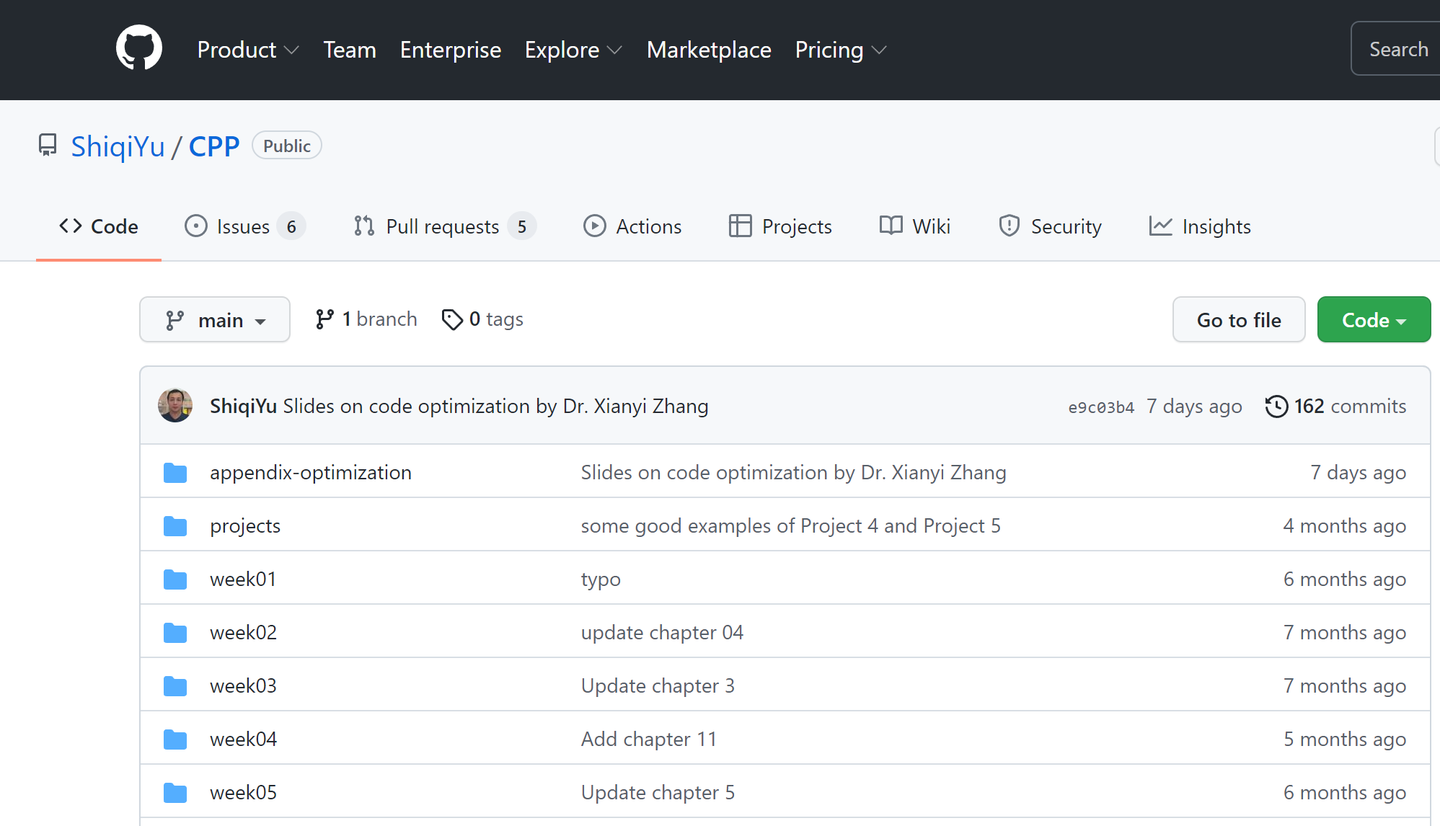The height and width of the screenshot is (826, 1440).
Task: Click the week01 folder icon
Action: coord(175,579)
